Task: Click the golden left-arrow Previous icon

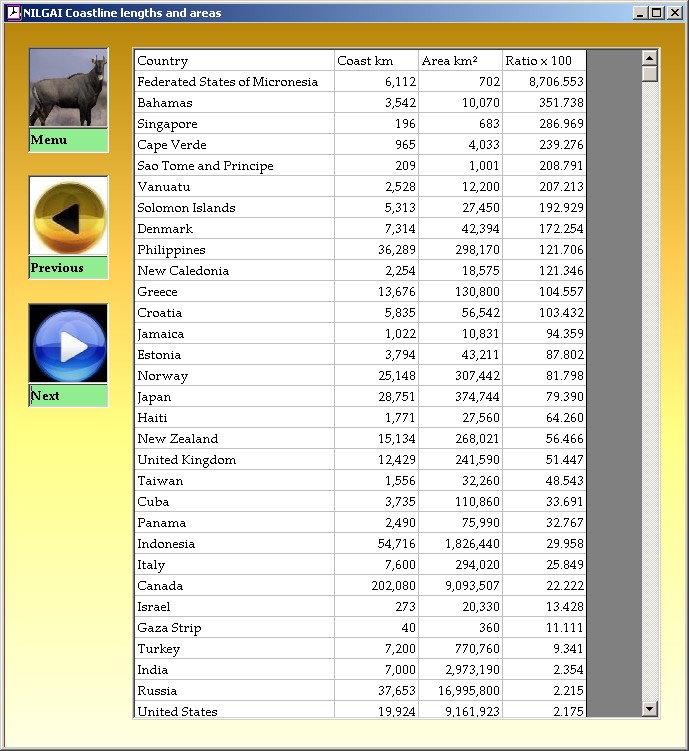Action: point(68,216)
